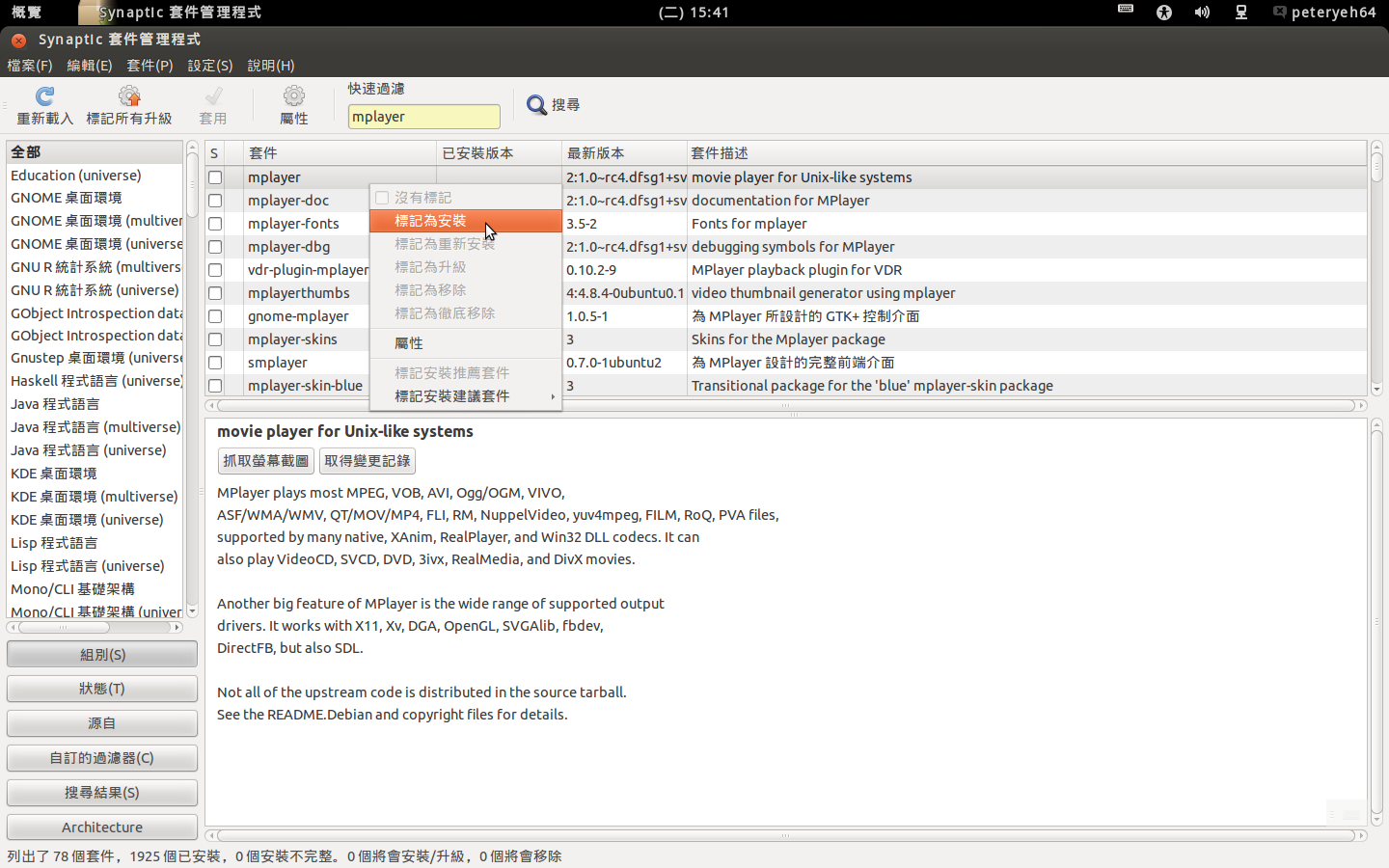The image size is (1389, 868).
Task: Close the Synaptic window with red button
Action: point(18,40)
